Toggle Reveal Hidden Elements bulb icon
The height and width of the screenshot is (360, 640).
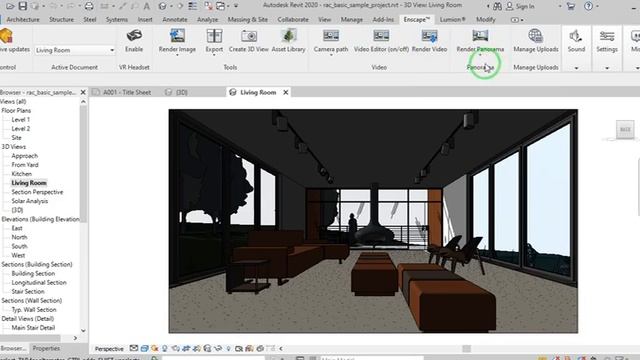(x=229, y=349)
